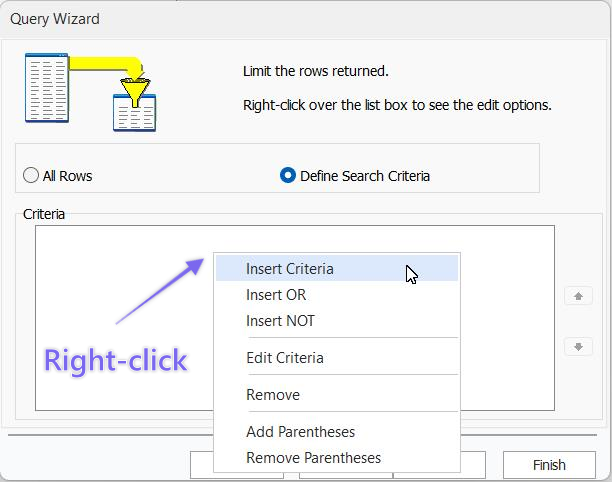612x482 pixels.
Task: Choose Insert OR in the context menu
Action: pos(276,295)
